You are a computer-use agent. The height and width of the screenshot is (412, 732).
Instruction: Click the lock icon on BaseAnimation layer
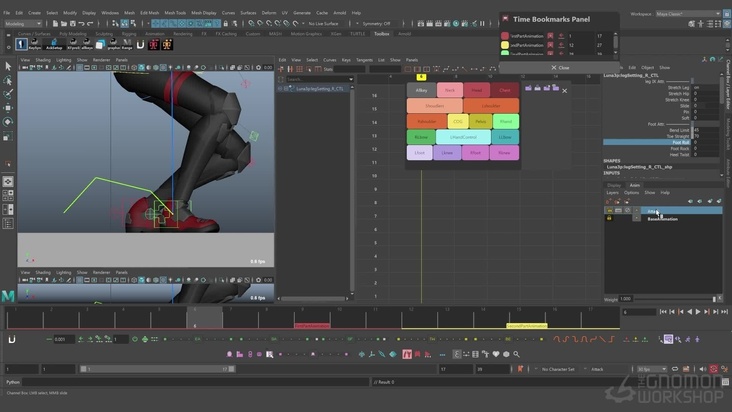coord(609,218)
